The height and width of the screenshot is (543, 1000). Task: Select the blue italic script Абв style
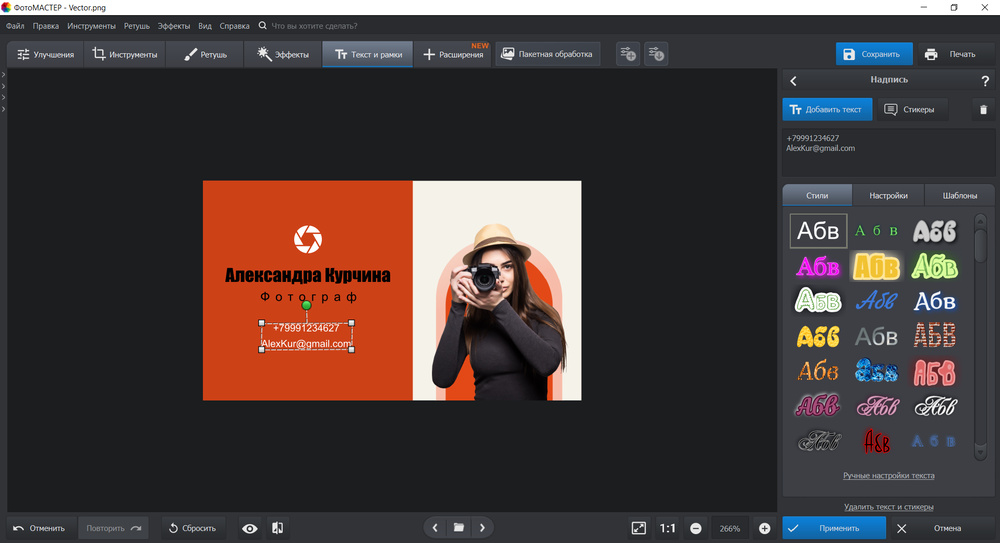[876, 301]
